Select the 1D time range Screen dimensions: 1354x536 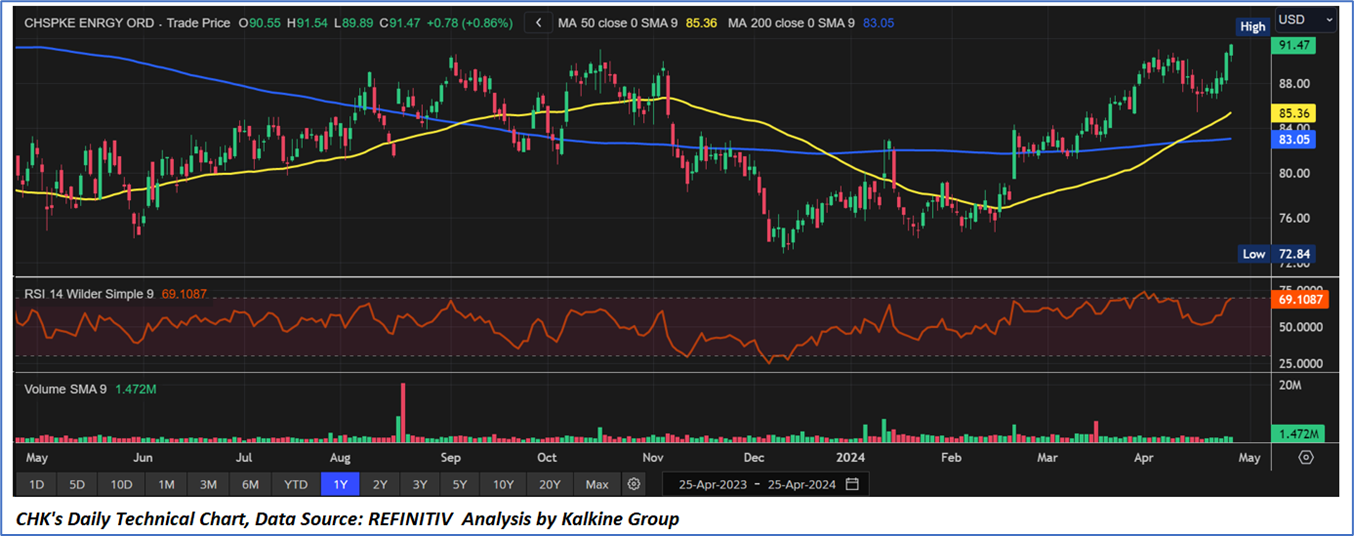tap(36, 484)
